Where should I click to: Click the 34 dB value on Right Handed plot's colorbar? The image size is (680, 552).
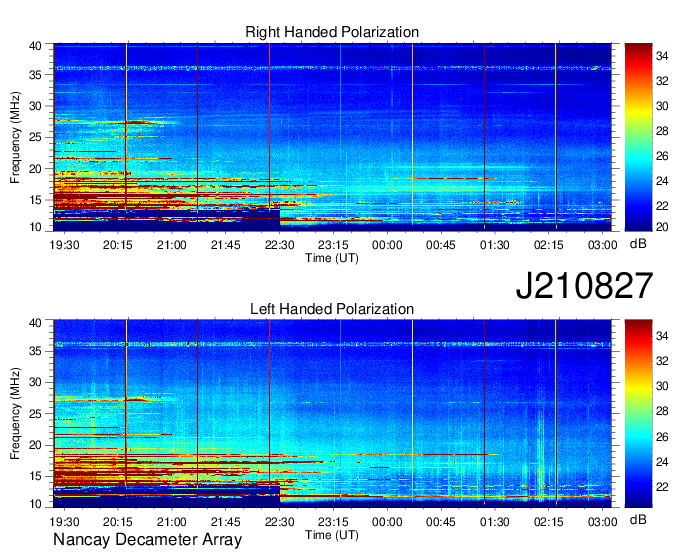point(662,56)
